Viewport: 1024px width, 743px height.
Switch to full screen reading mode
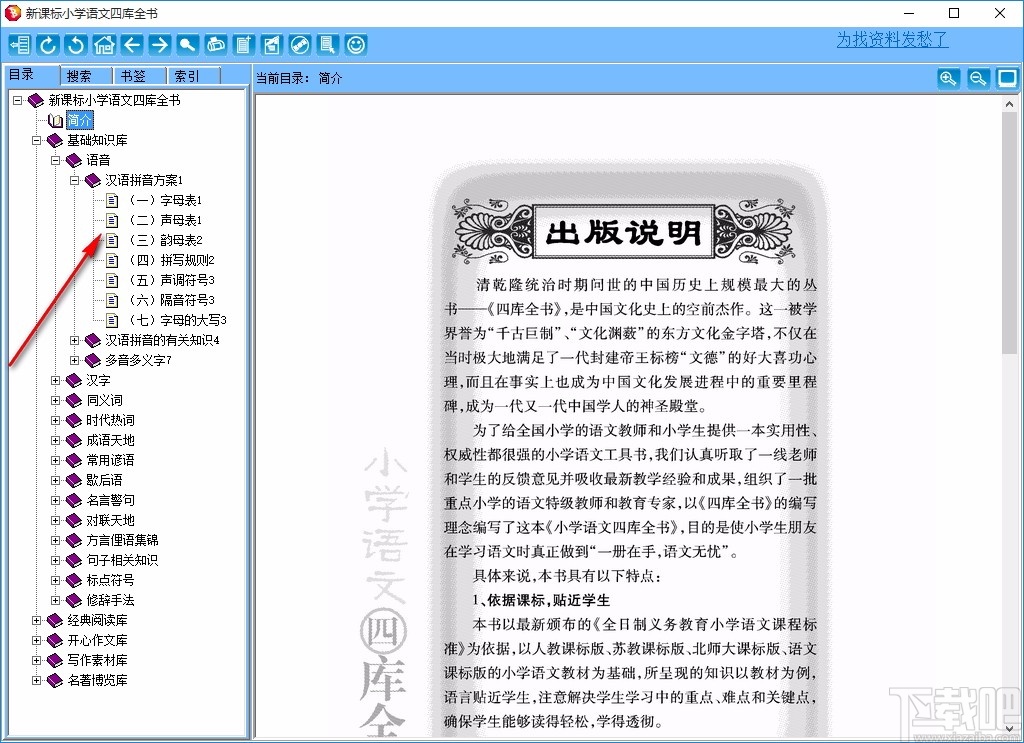[1007, 78]
